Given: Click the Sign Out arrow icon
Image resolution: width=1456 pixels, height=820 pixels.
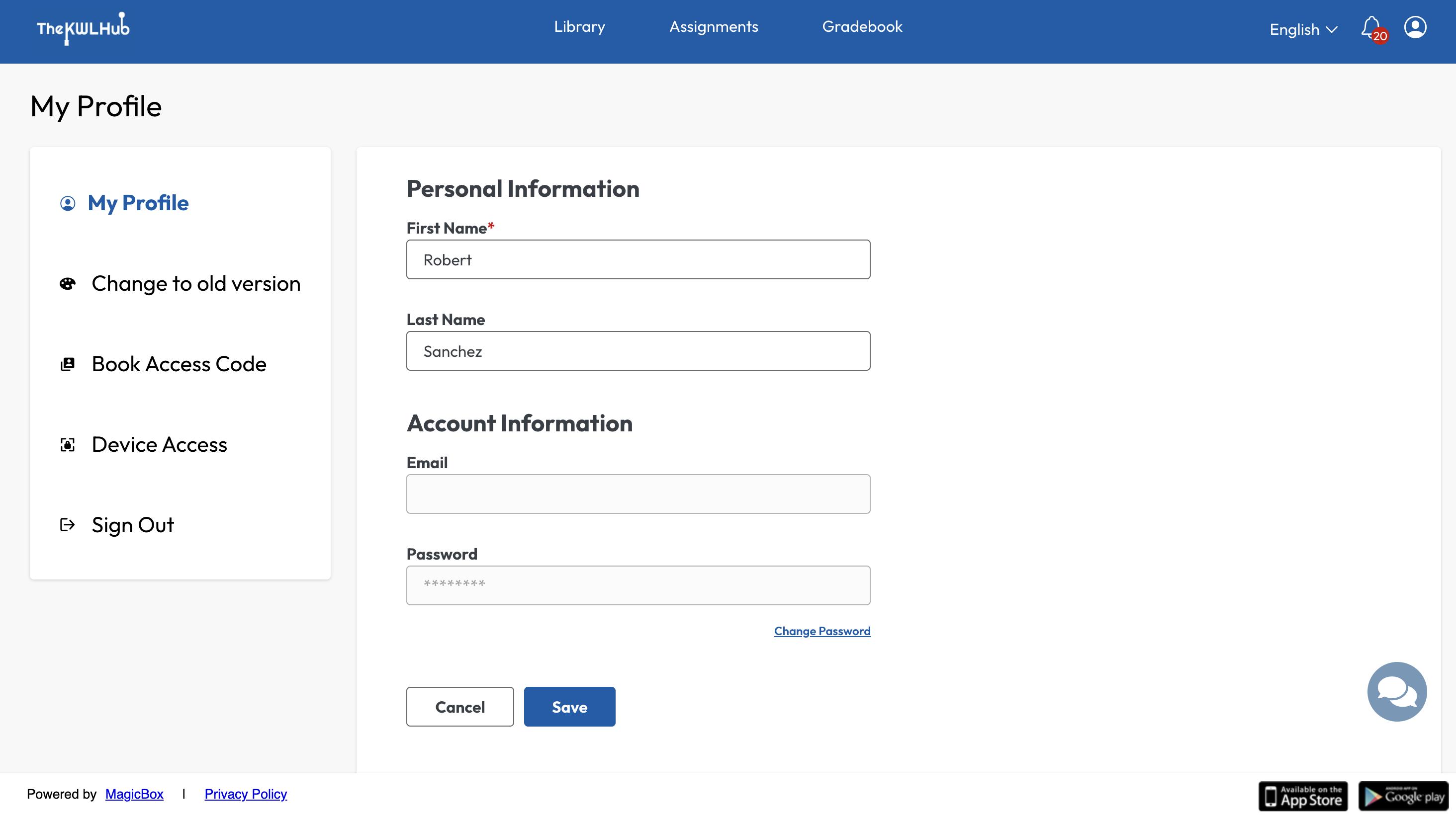Looking at the screenshot, I should (67, 525).
